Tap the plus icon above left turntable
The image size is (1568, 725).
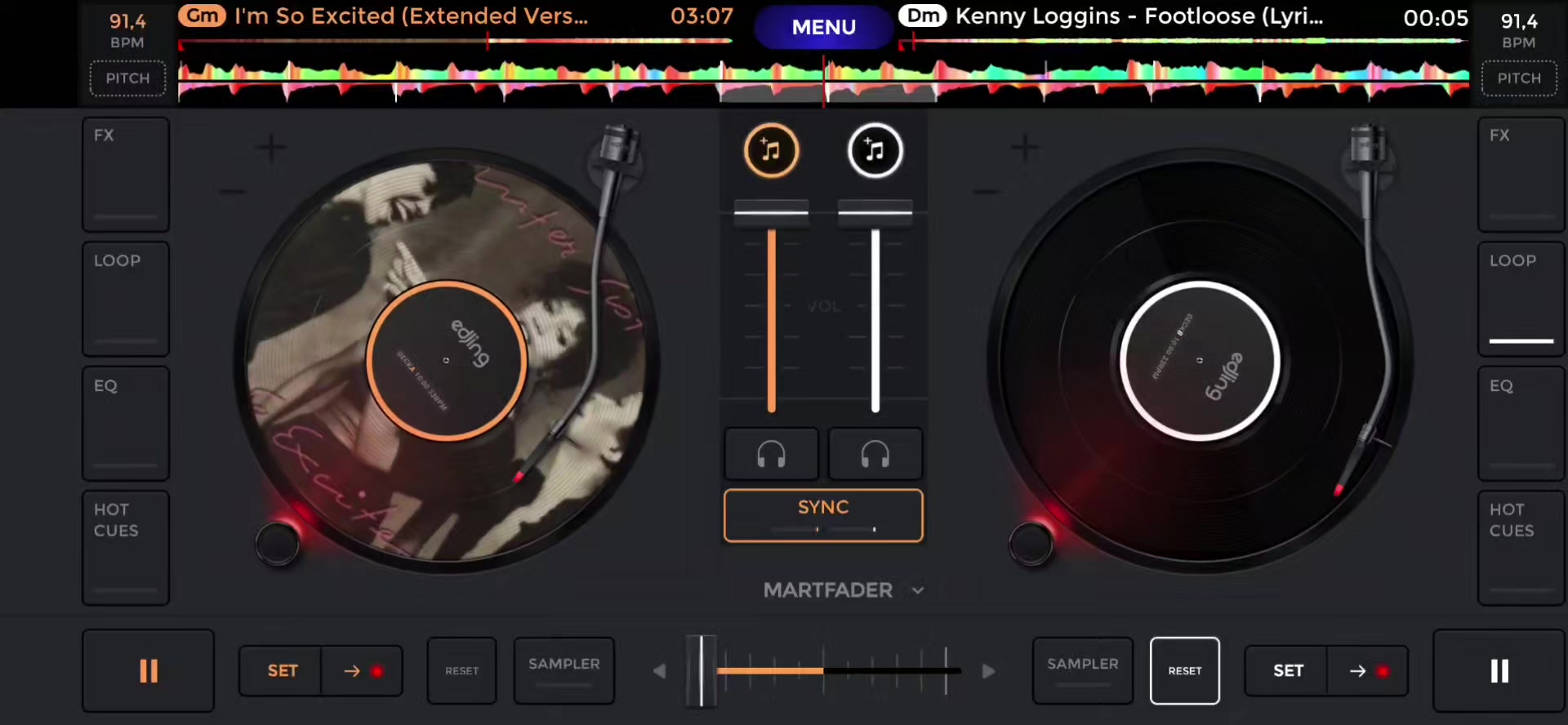[x=271, y=148]
